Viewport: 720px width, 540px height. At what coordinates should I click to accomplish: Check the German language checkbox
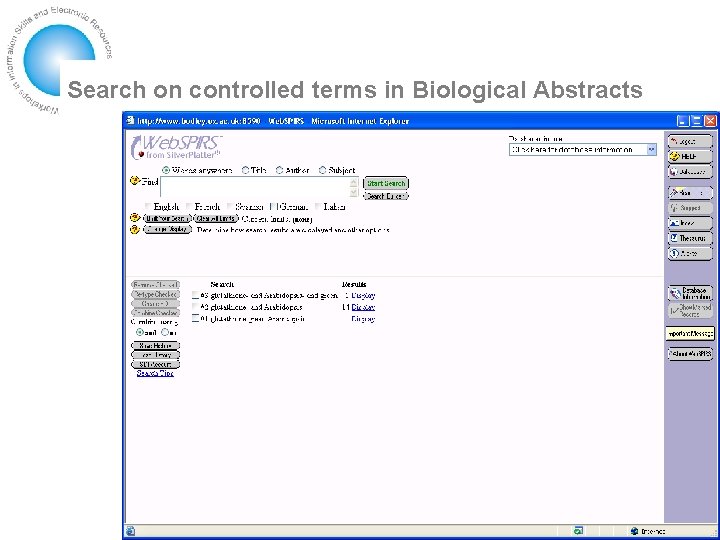tap(273, 207)
